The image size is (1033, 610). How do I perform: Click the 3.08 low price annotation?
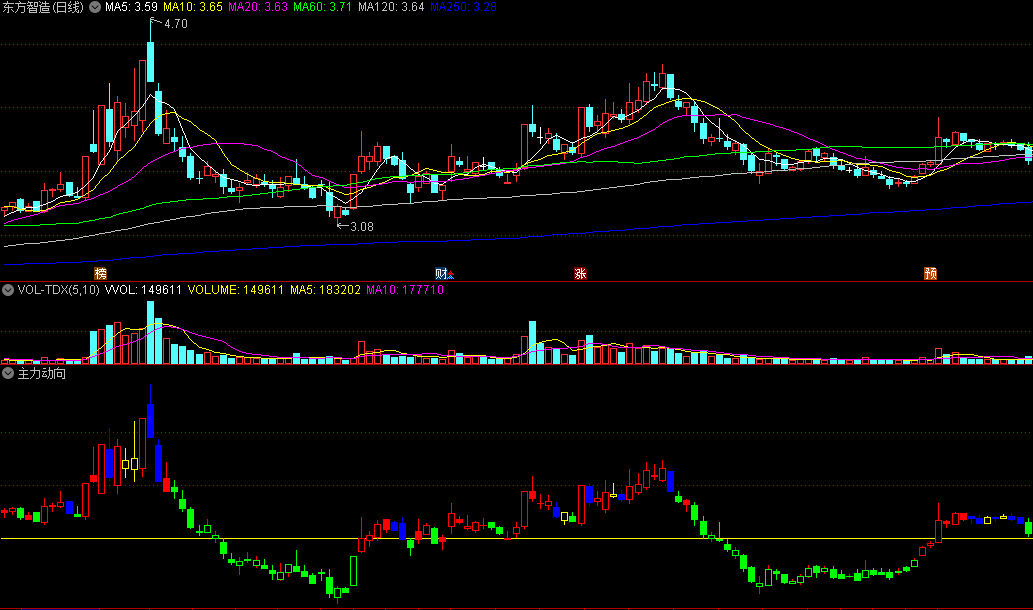click(x=362, y=227)
